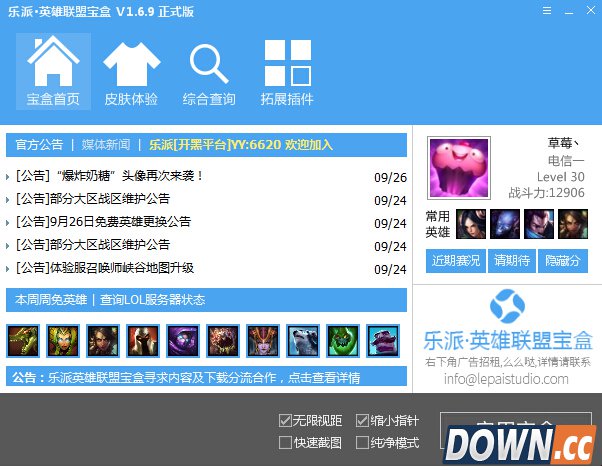Image resolution: width=602 pixels, height=470 pixels.
Task: Open the 皮肤体验 skin tab
Action: point(131,71)
